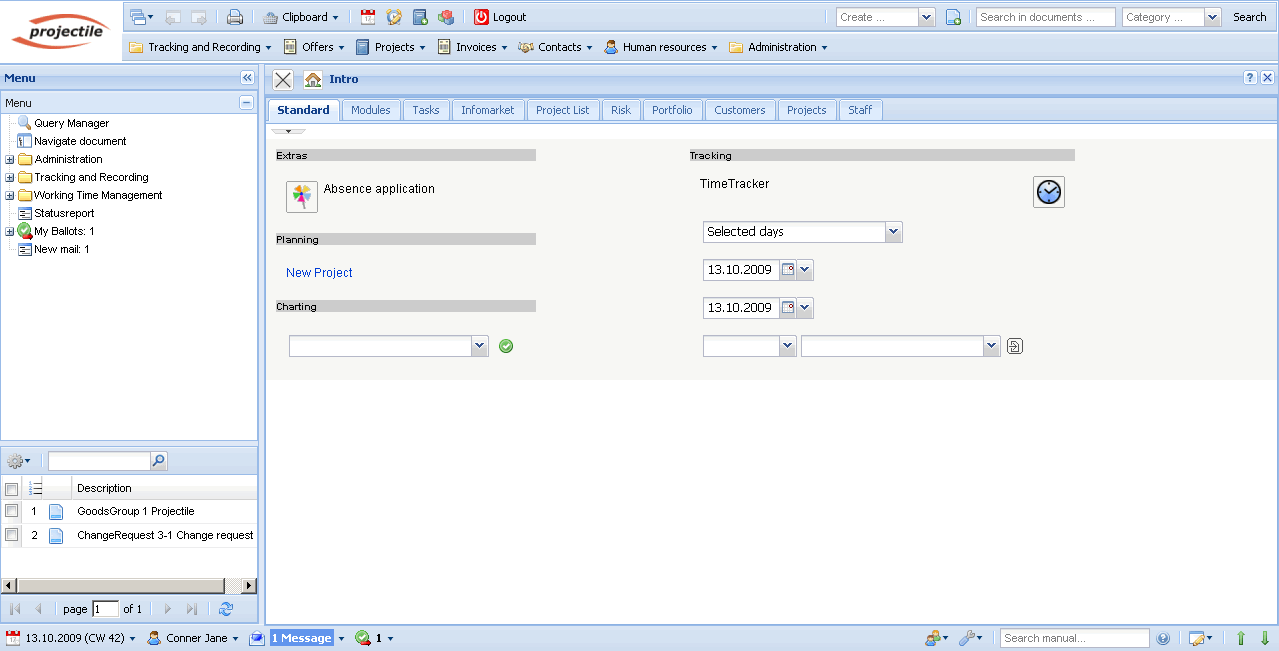Viewport: 1279px width, 651px height.
Task: Open the Category dropdown in top bar
Action: (1212, 17)
